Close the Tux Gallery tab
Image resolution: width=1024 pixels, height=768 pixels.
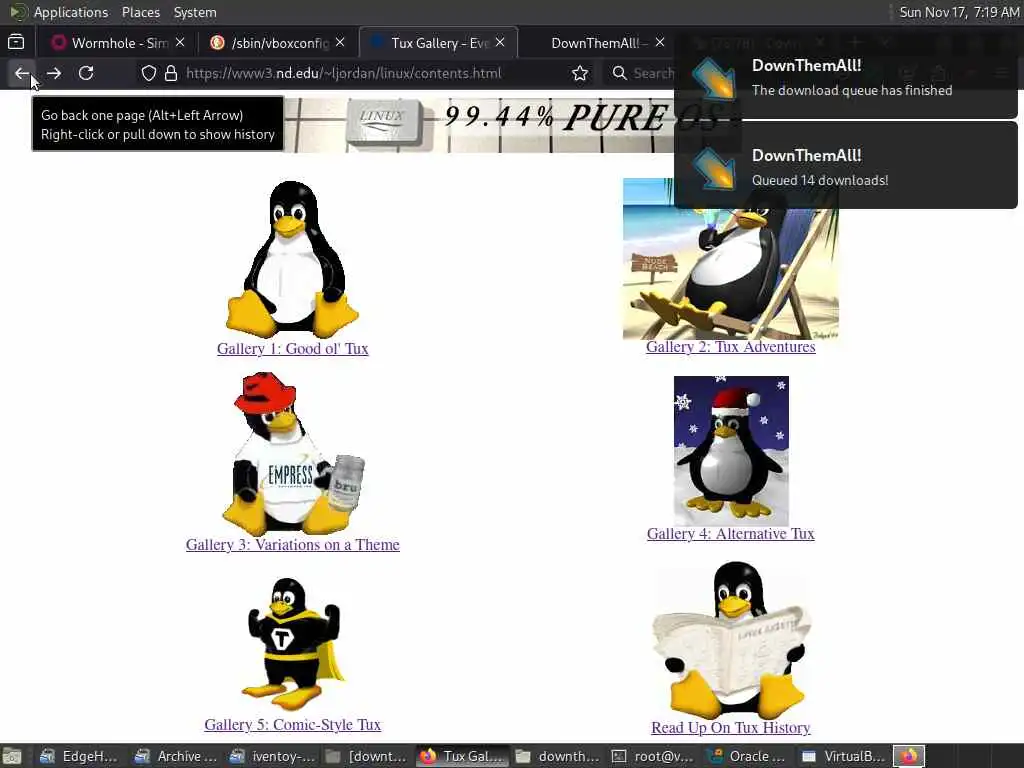500,42
